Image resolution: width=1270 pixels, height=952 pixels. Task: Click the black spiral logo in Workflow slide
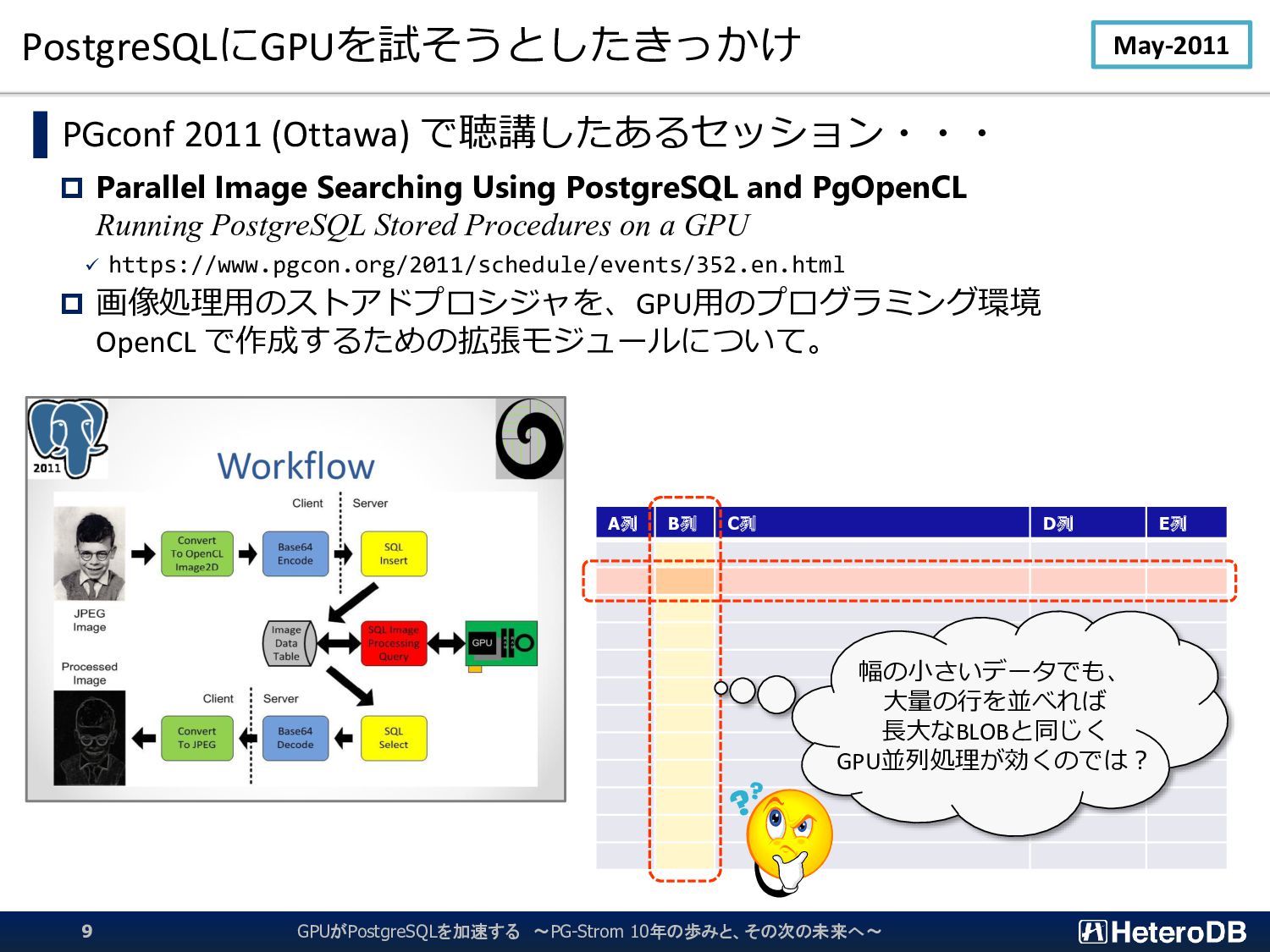[x=530, y=438]
